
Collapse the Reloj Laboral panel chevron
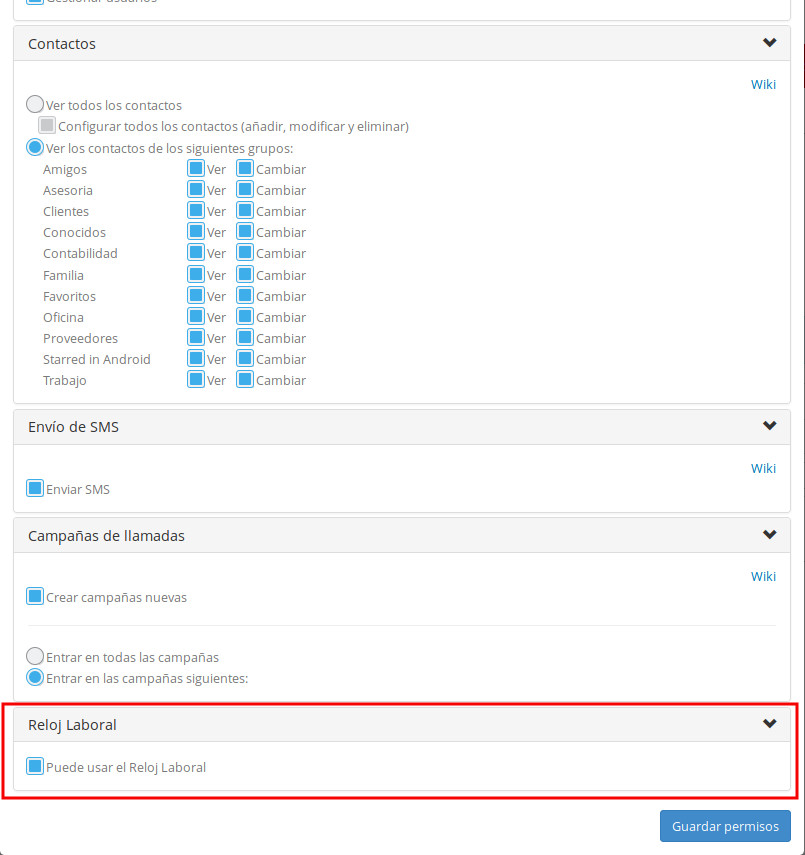coord(769,724)
